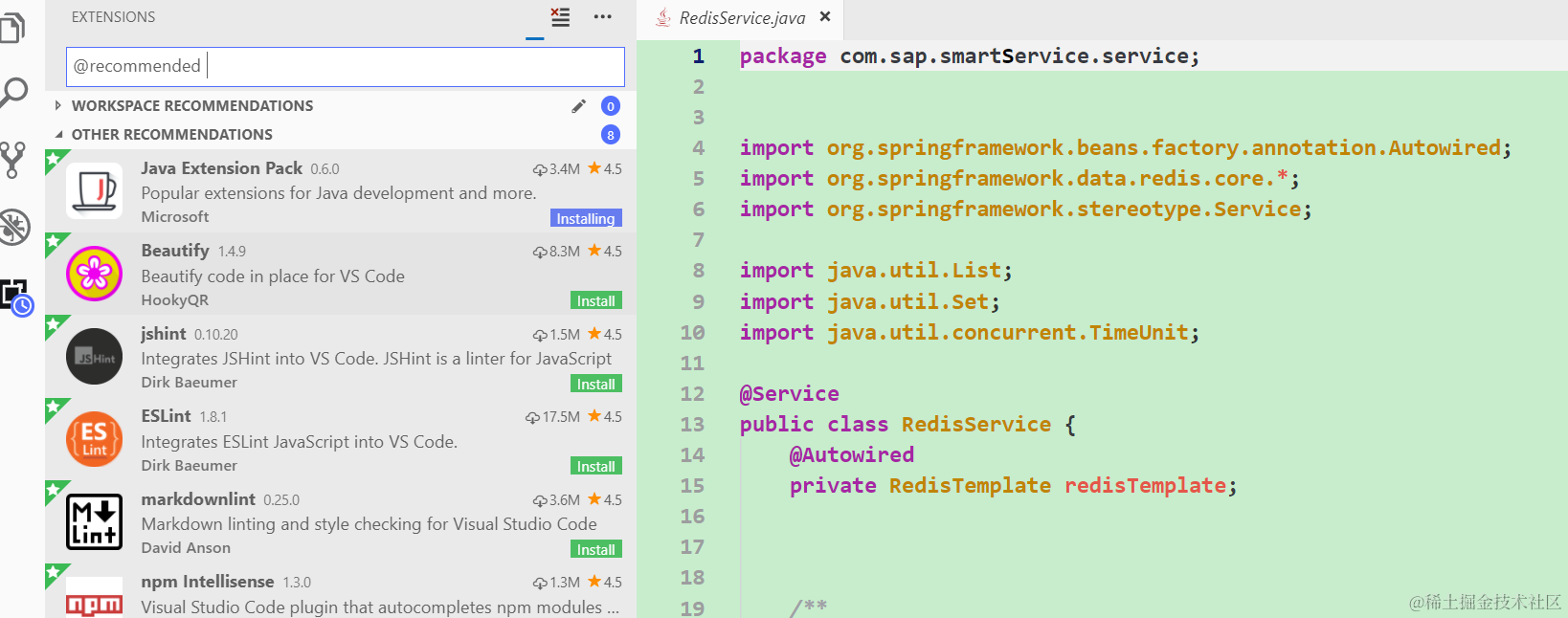Click line number 5 in the gutter
The height and width of the screenshot is (618, 1568).
698,179
